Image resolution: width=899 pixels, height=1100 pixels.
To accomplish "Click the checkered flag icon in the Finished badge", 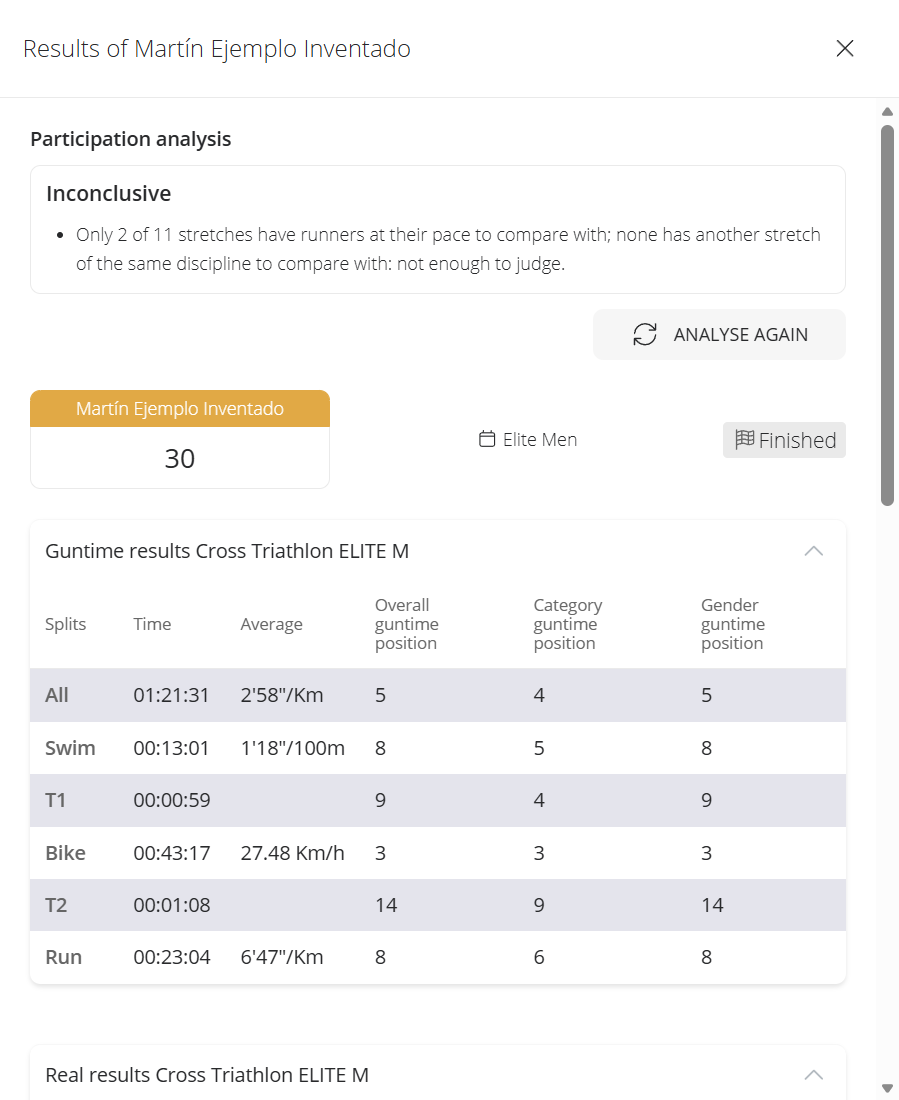I will (x=745, y=439).
